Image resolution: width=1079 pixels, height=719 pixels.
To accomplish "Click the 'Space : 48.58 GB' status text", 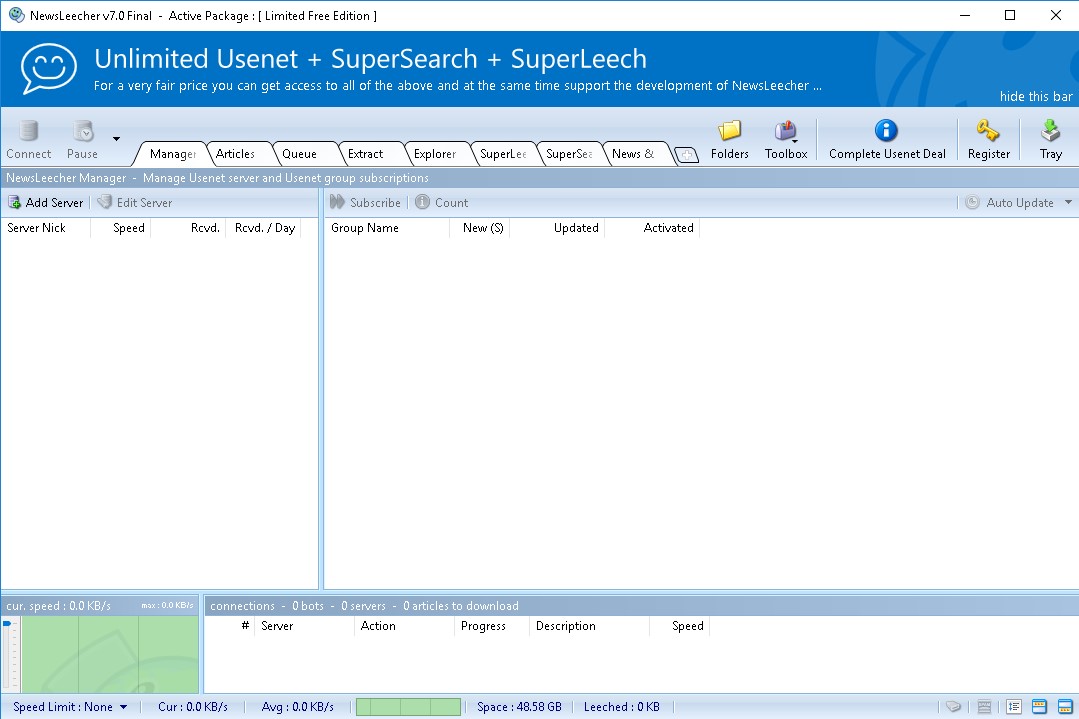I will [519, 707].
